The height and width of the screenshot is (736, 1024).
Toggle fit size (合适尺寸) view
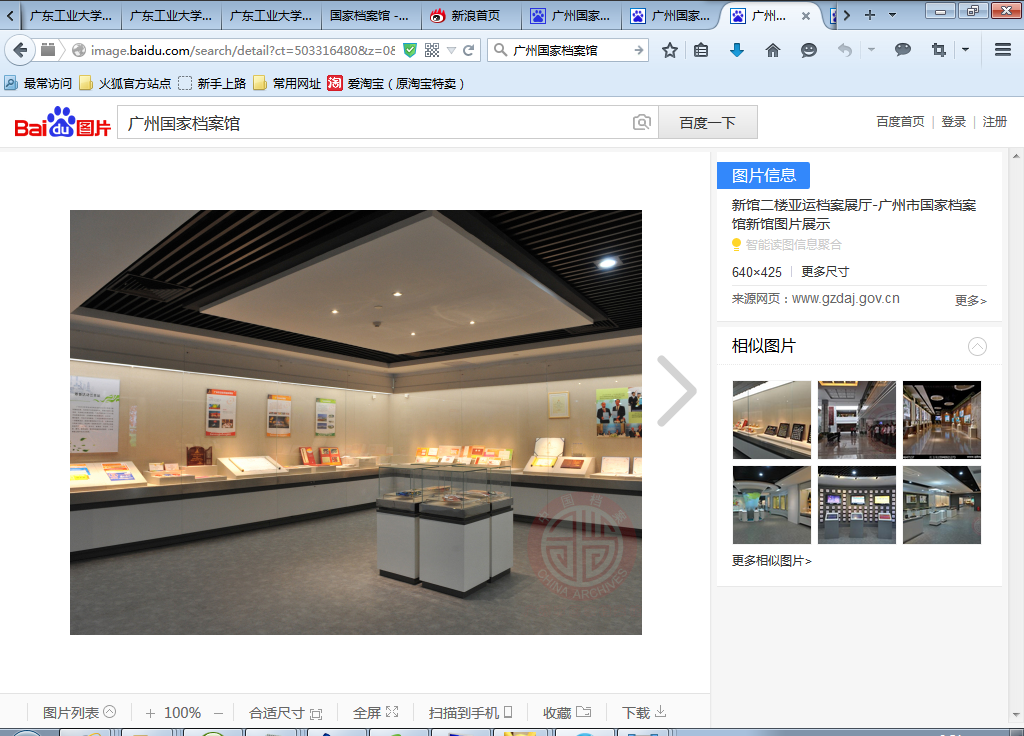tap(285, 713)
